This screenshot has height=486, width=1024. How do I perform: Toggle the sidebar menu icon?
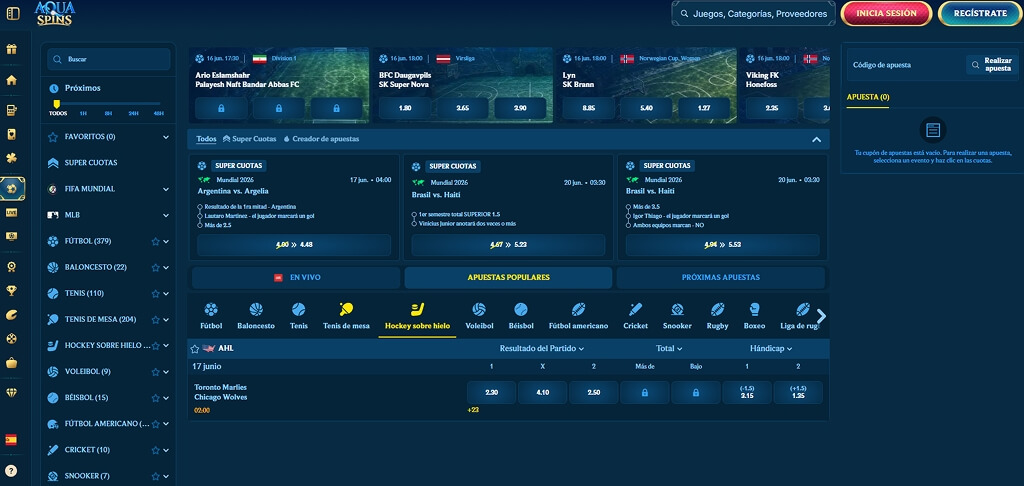point(12,13)
